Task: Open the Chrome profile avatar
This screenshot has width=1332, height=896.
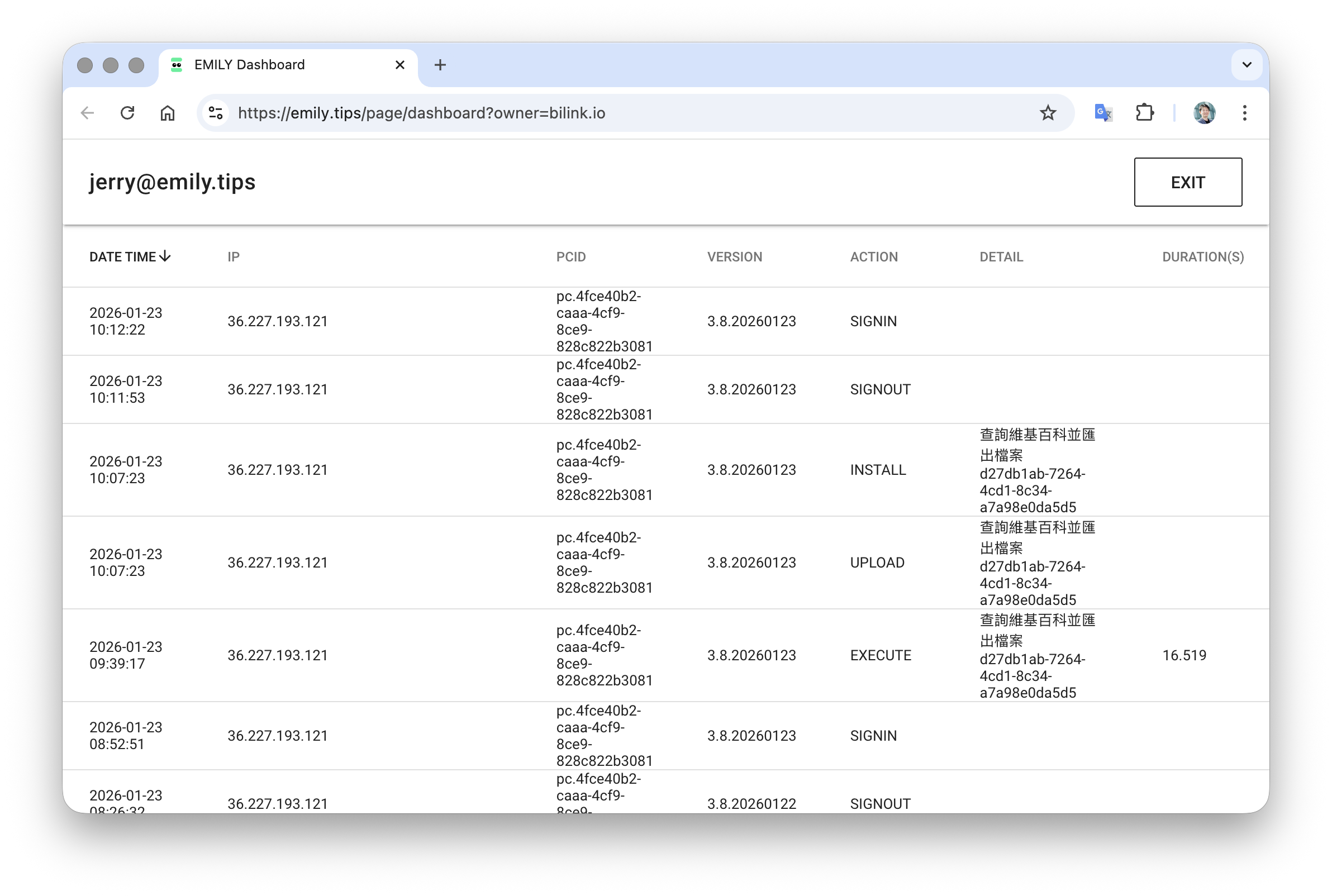Action: tap(1204, 113)
